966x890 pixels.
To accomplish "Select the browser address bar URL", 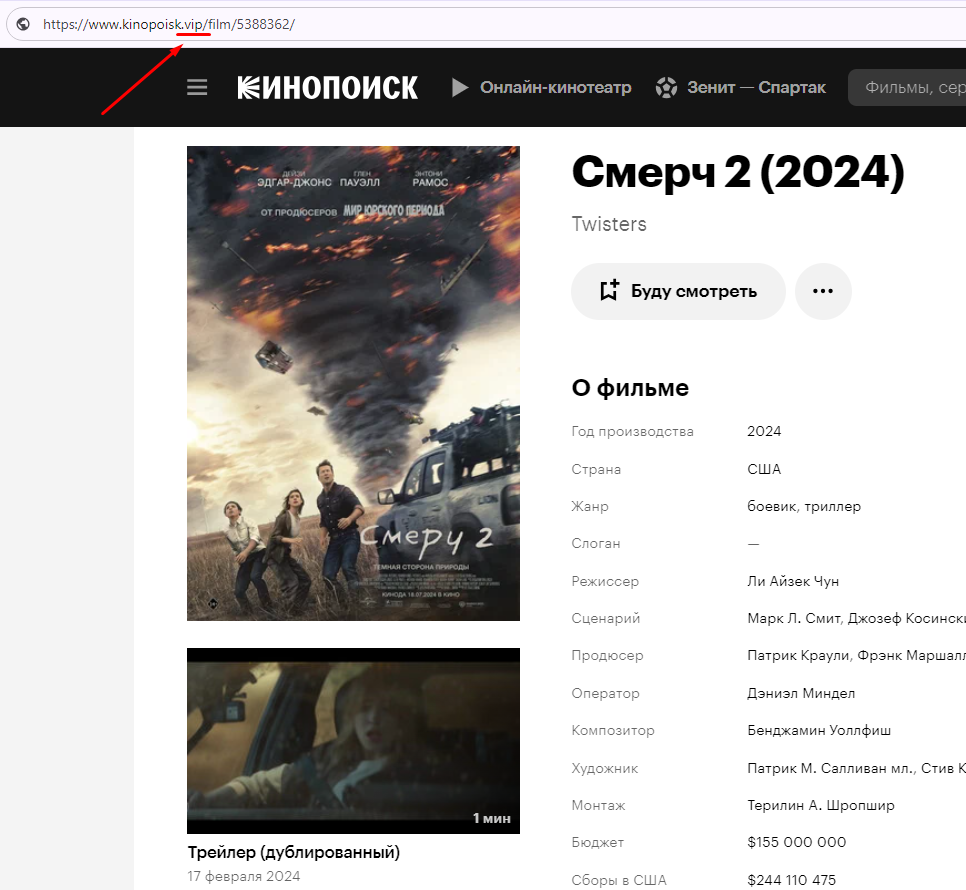I will [x=169, y=24].
